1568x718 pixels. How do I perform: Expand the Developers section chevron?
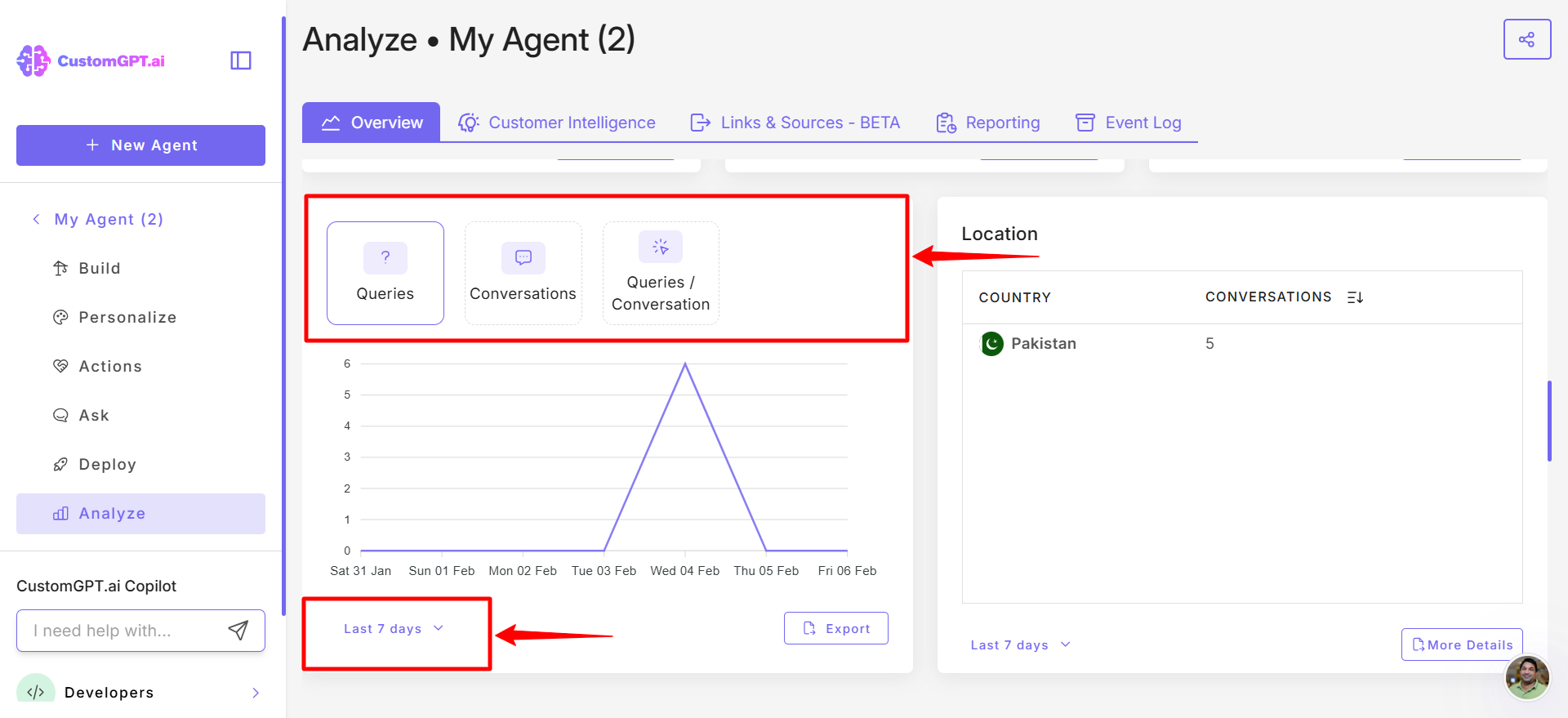click(x=256, y=693)
